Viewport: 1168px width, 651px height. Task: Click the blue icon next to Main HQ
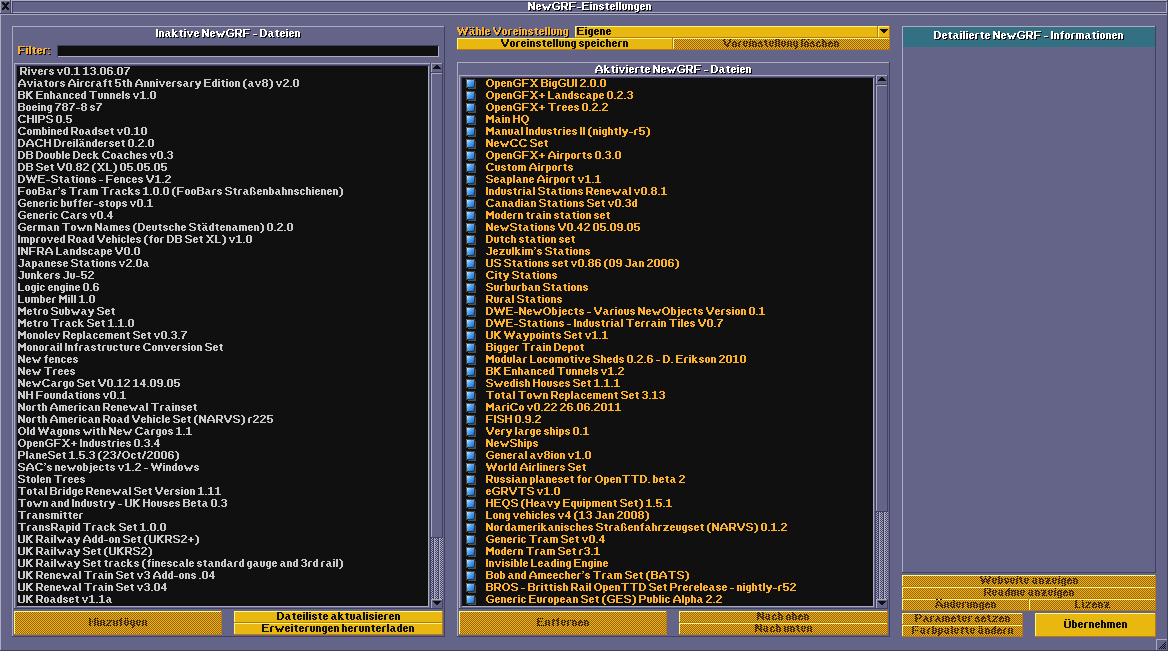pyautogui.click(x=472, y=120)
